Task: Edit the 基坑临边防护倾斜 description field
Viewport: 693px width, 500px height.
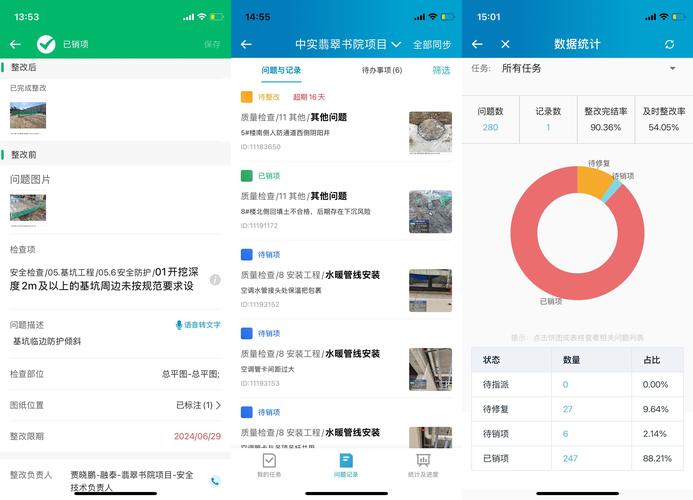Action: pos(47,341)
